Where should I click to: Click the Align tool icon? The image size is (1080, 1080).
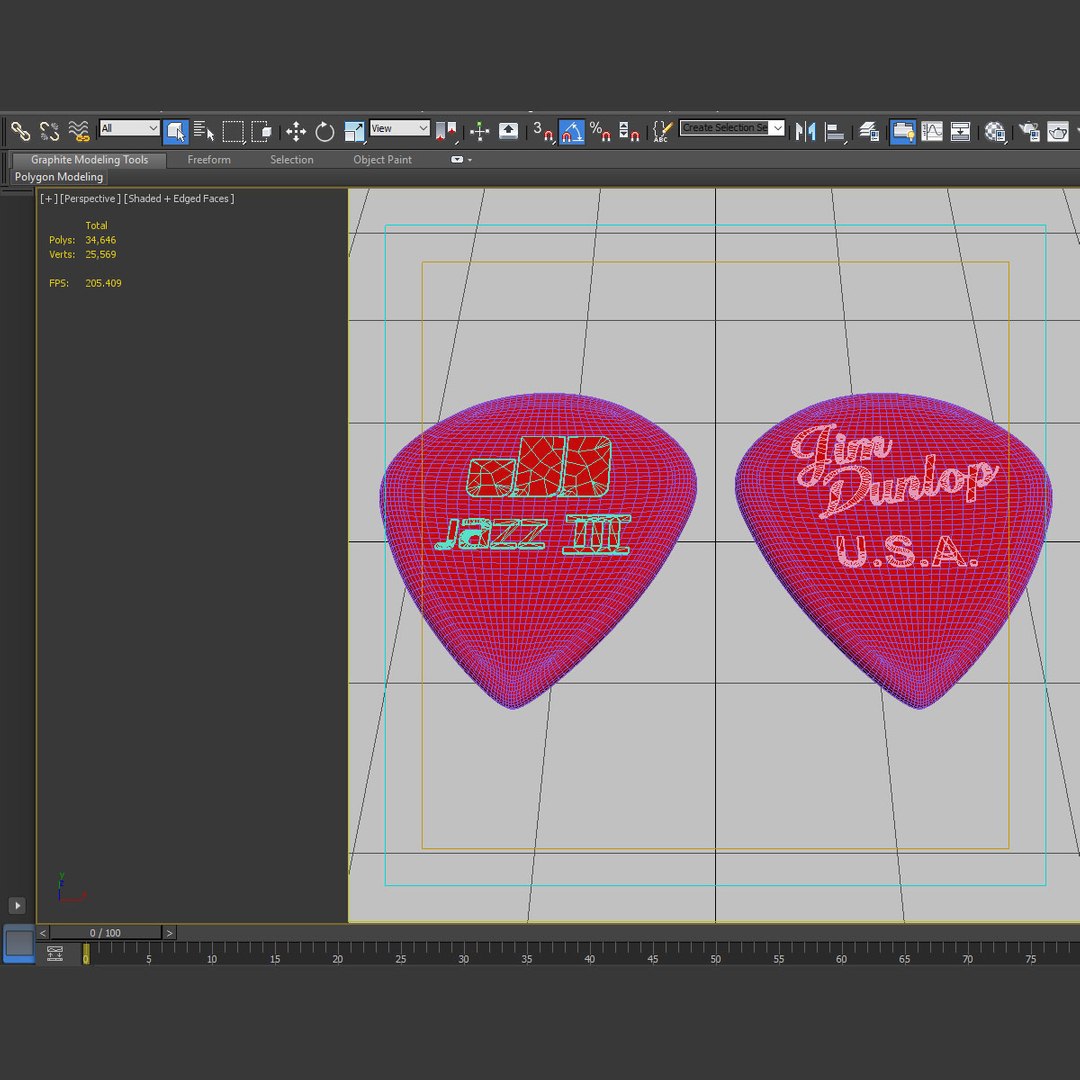pos(835,131)
